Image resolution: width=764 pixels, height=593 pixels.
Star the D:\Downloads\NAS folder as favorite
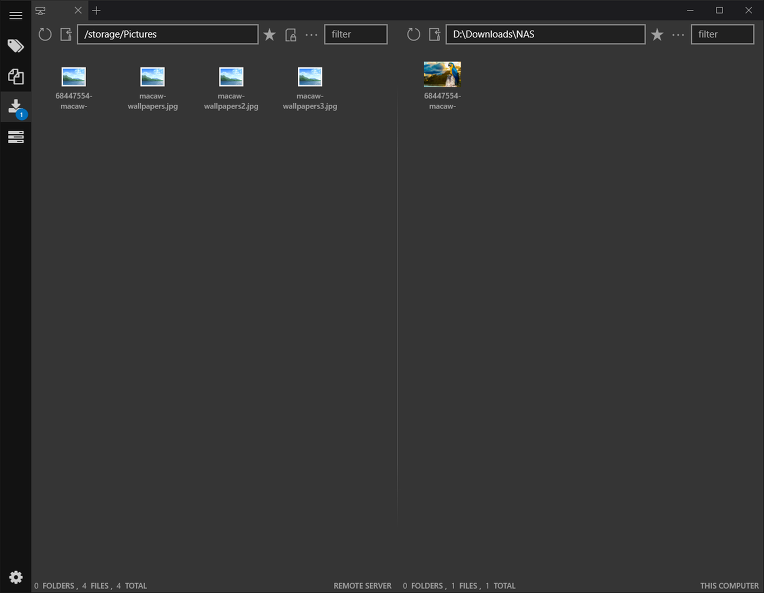point(657,35)
